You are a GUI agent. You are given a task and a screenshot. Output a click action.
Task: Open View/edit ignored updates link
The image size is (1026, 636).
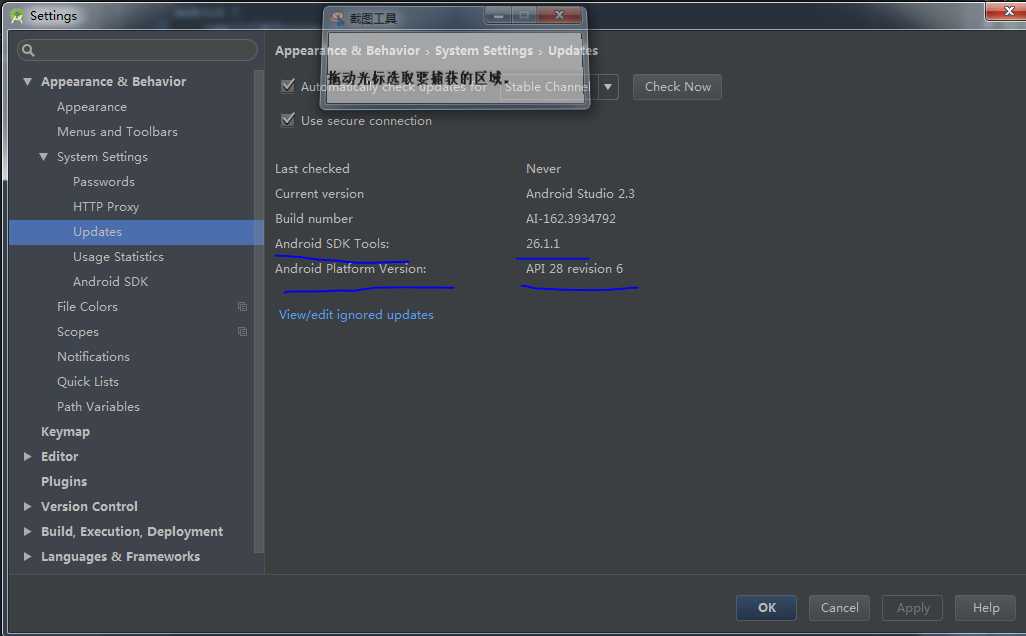tap(356, 315)
